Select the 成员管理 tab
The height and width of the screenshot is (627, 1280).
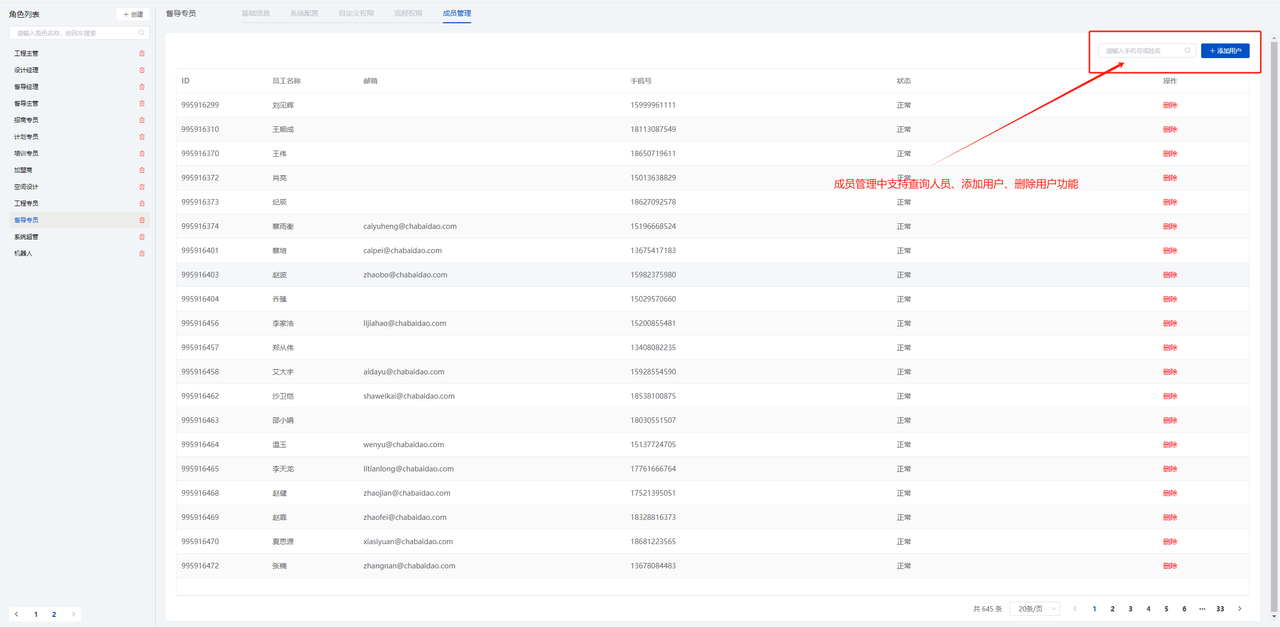tap(457, 14)
